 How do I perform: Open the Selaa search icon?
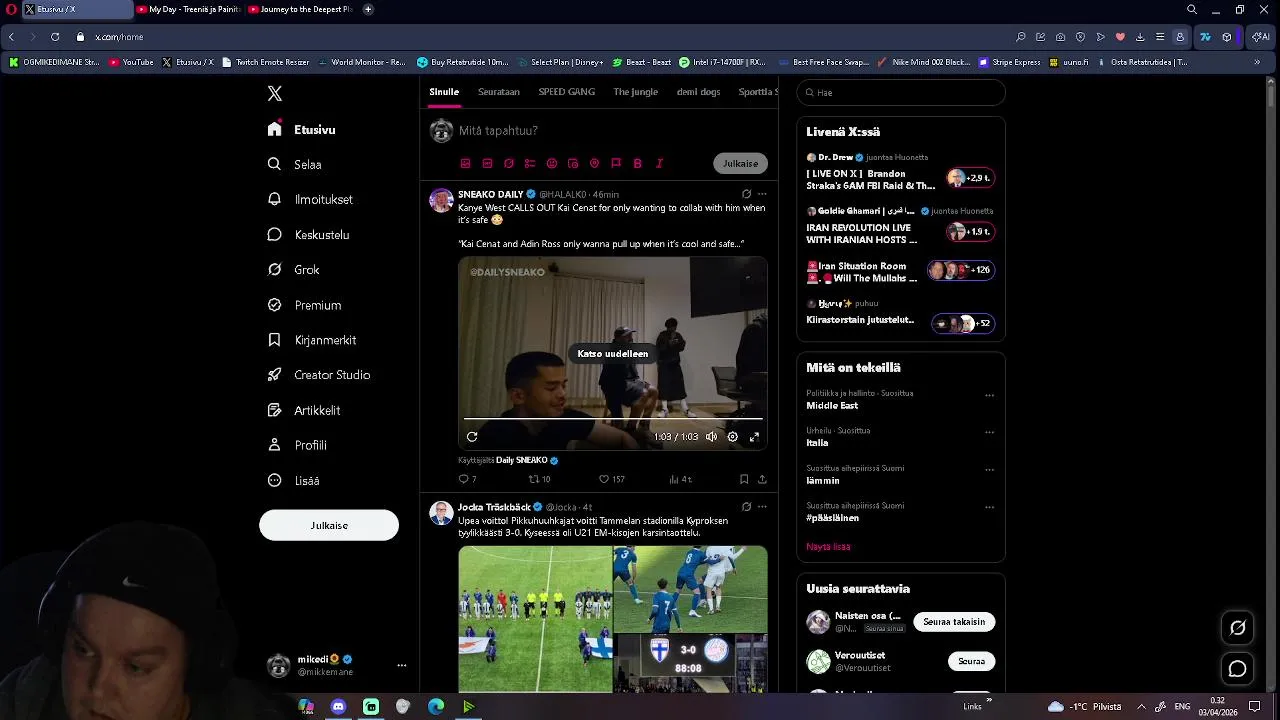point(274,164)
